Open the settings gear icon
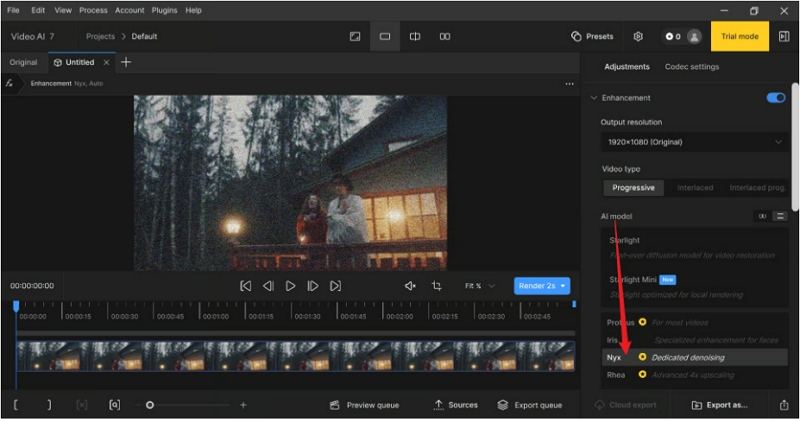 [x=638, y=37]
